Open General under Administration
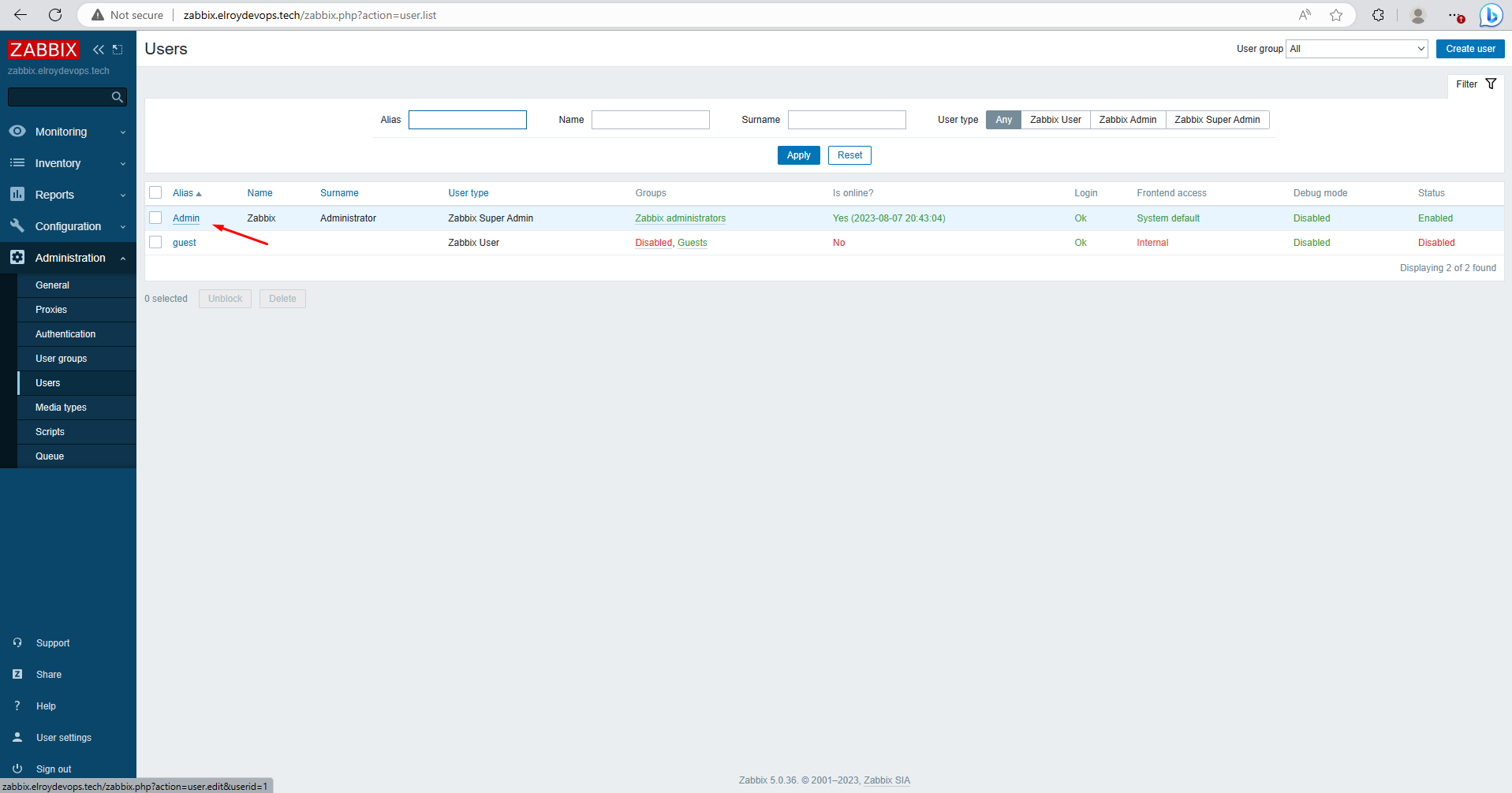Viewport: 1512px width, 793px height. pyautogui.click(x=77, y=285)
